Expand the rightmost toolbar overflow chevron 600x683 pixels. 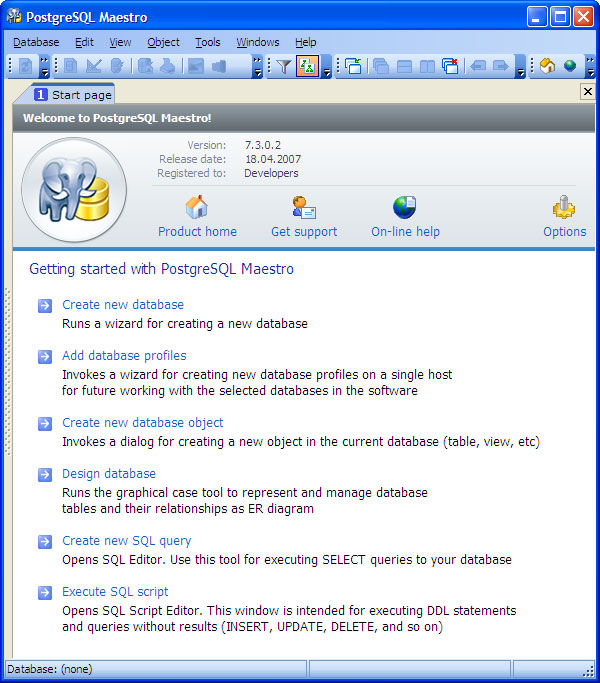tap(590, 66)
